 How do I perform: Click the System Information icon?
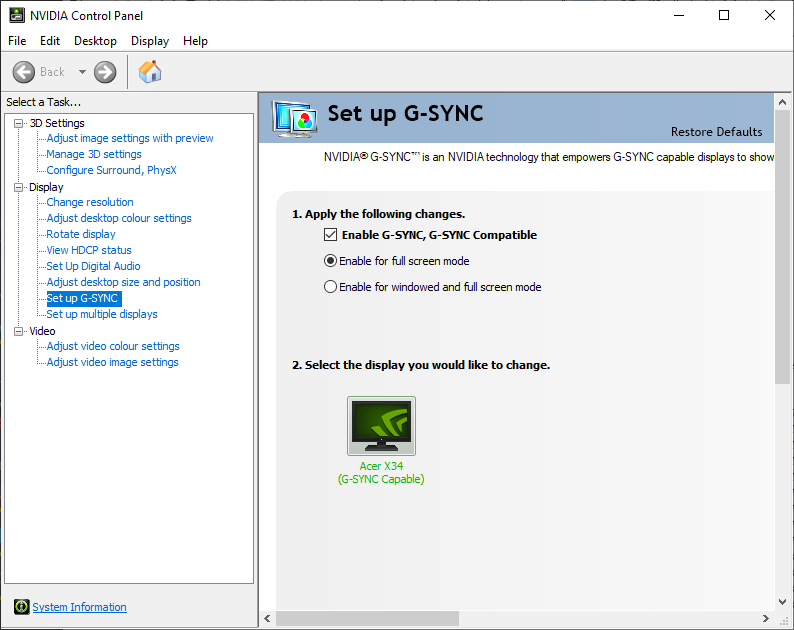tap(22, 607)
